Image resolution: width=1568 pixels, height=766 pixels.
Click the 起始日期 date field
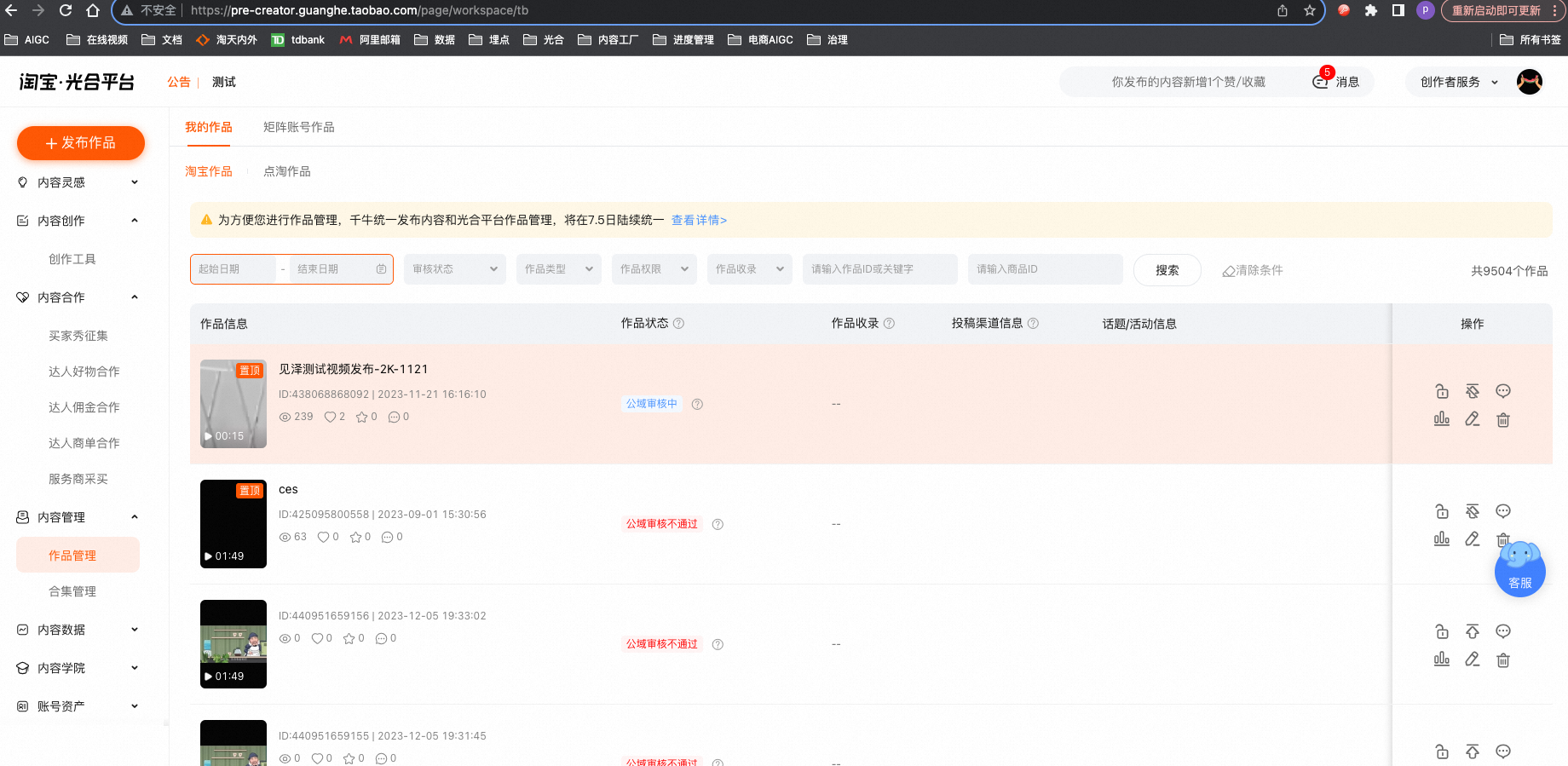(x=234, y=269)
